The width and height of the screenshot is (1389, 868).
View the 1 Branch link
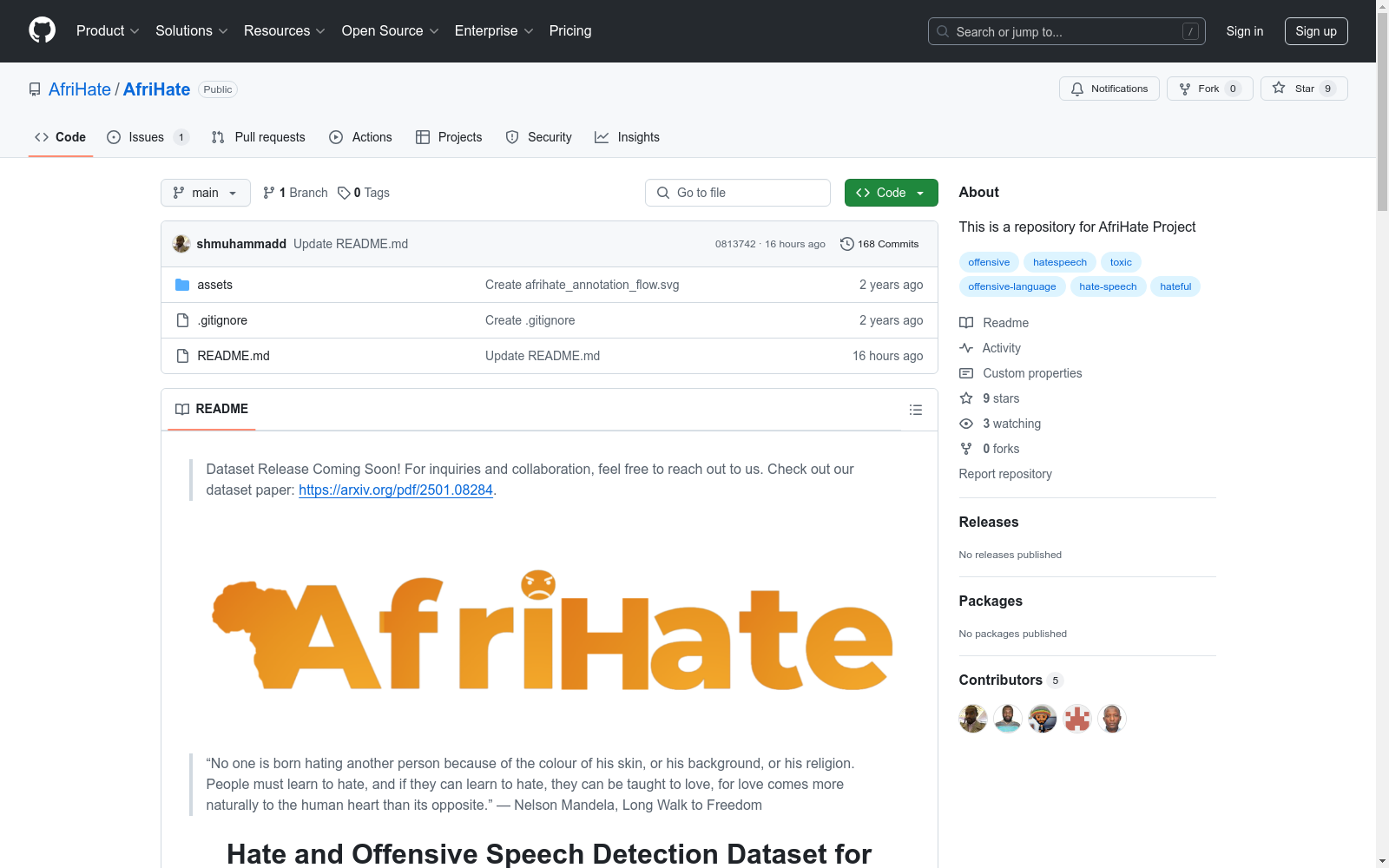295,193
